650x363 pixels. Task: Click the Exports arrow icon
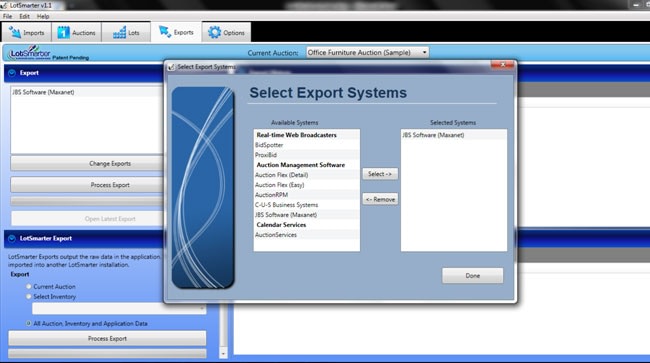(165, 31)
